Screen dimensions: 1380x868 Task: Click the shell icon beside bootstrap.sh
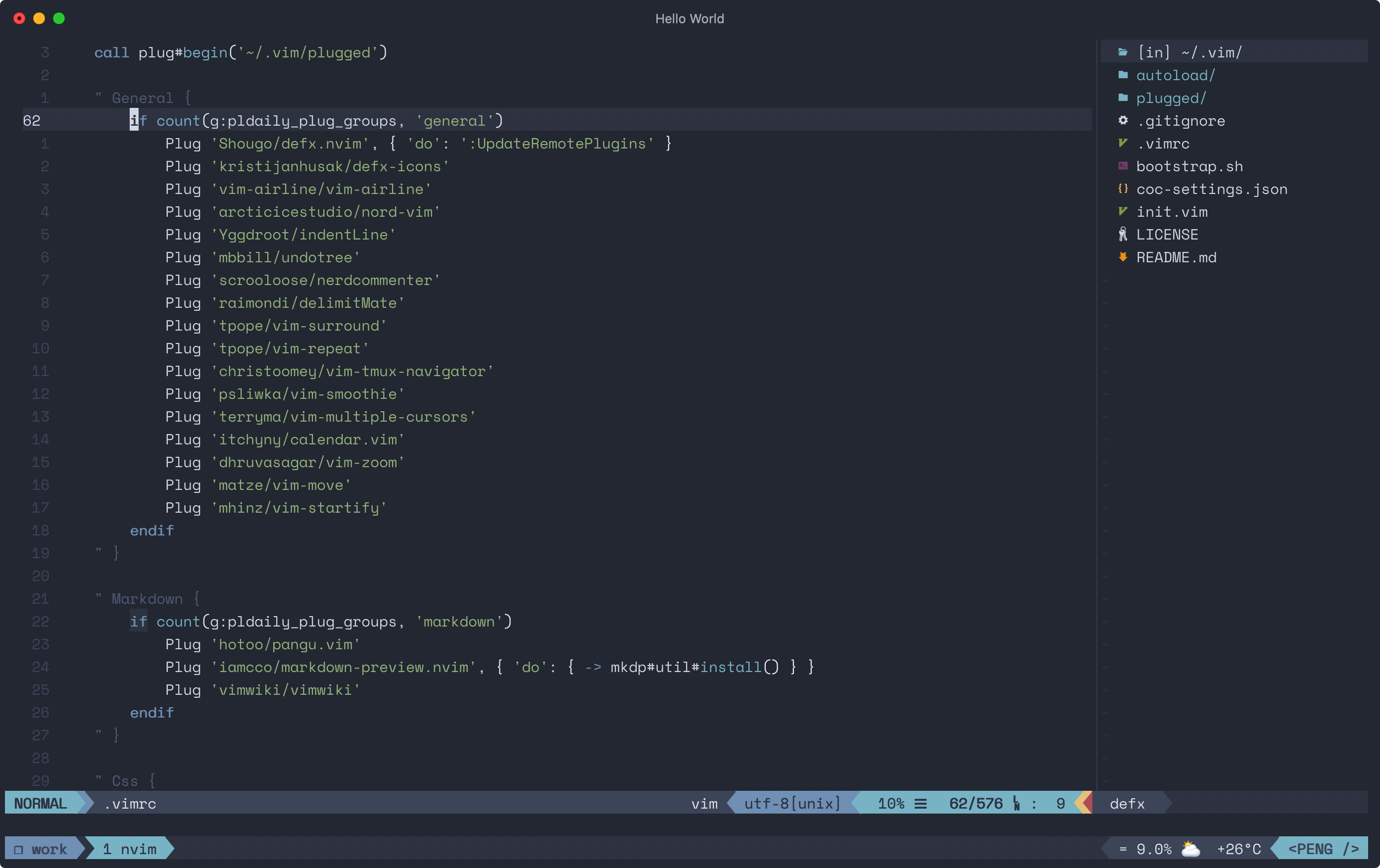point(1123,166)
